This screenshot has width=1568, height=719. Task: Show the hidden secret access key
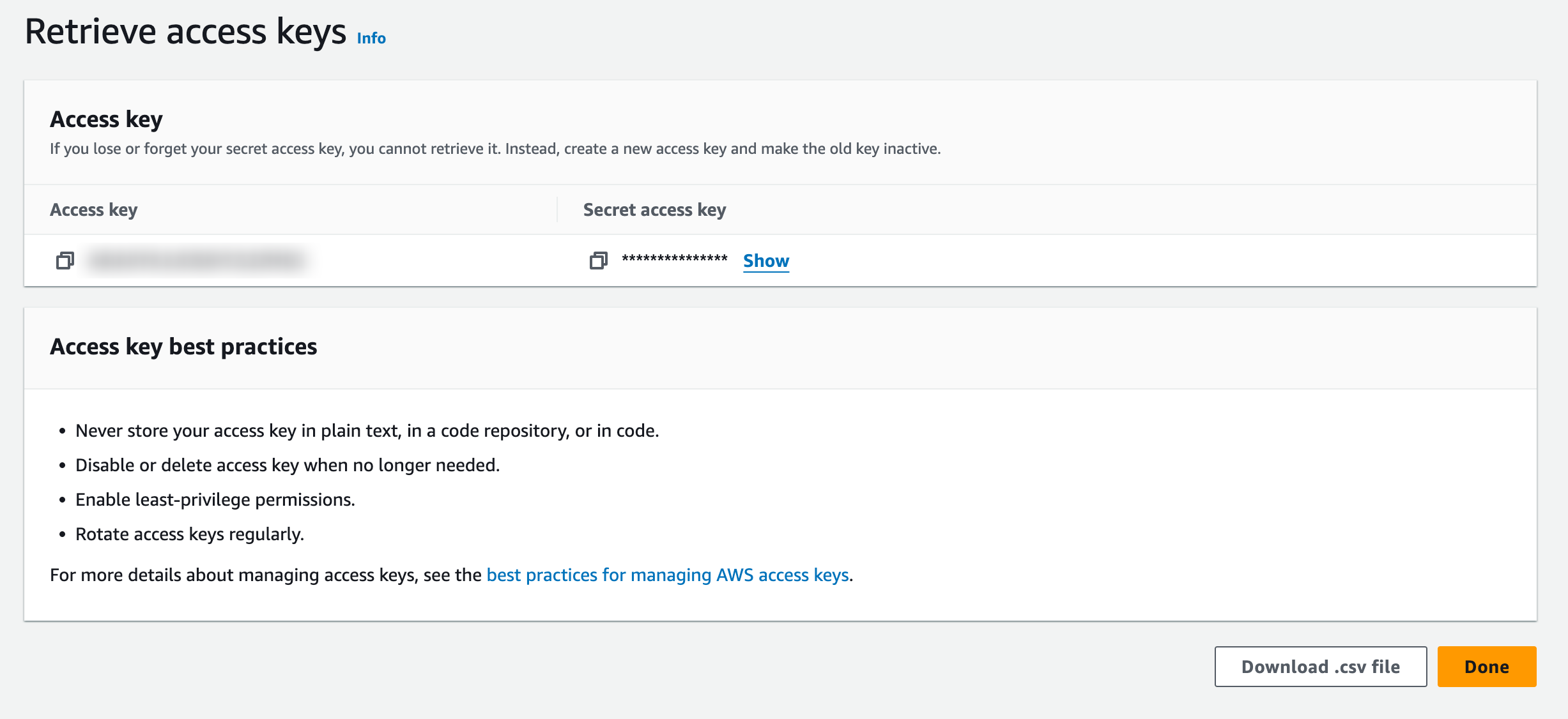point(765,261)
